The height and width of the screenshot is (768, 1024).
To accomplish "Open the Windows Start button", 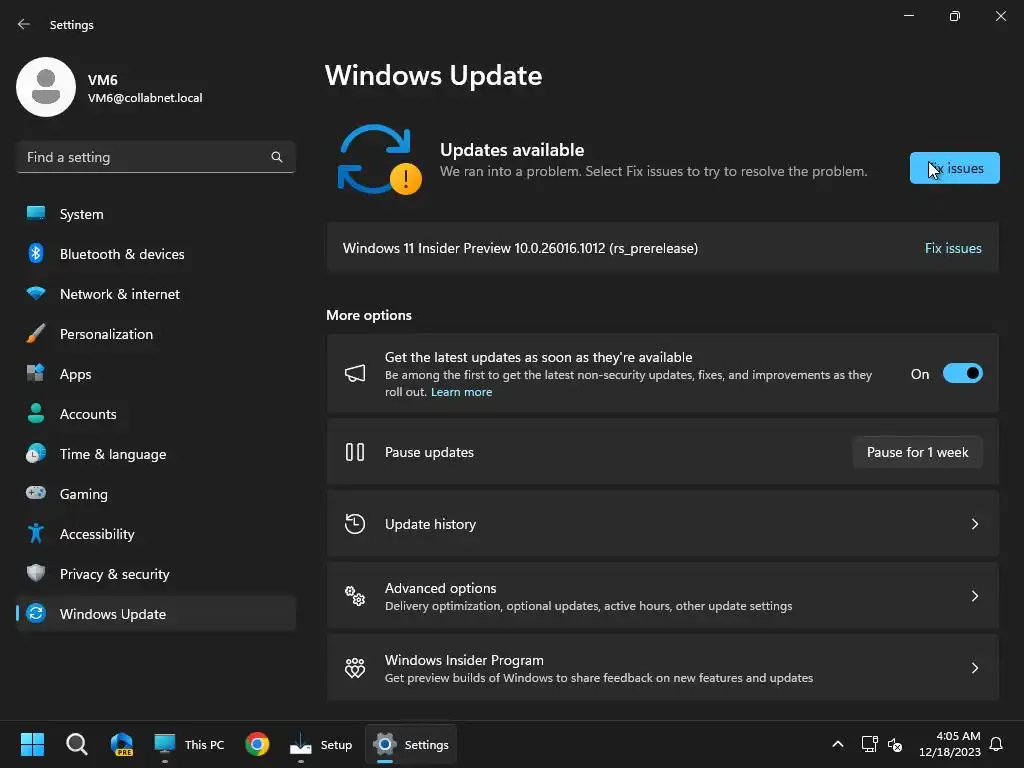I will pyautogui.click(x=32, y=744).
